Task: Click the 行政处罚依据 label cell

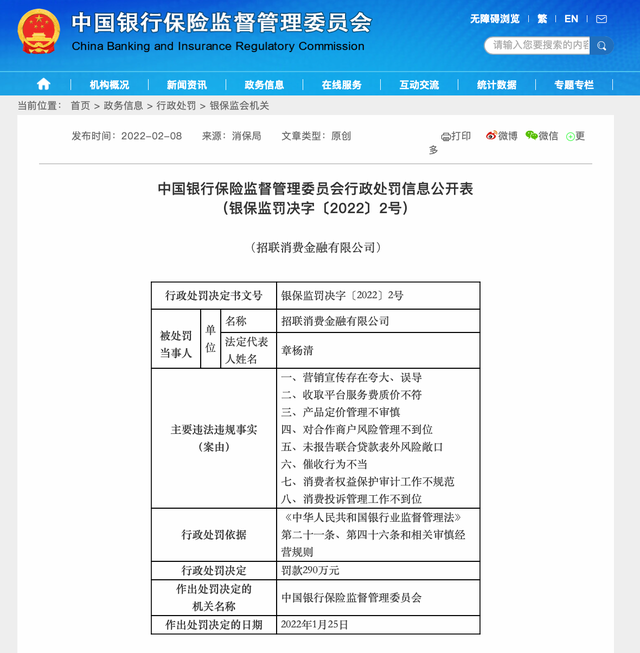Action: click(214, 535)
